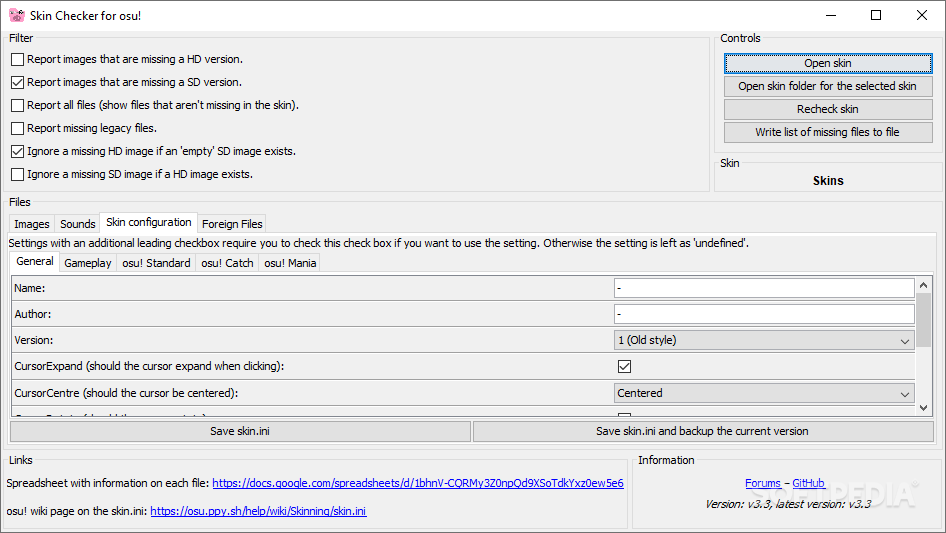Switch to the osu! Standard tab
The image size is (946, 533).
click(x=156, y=263)
